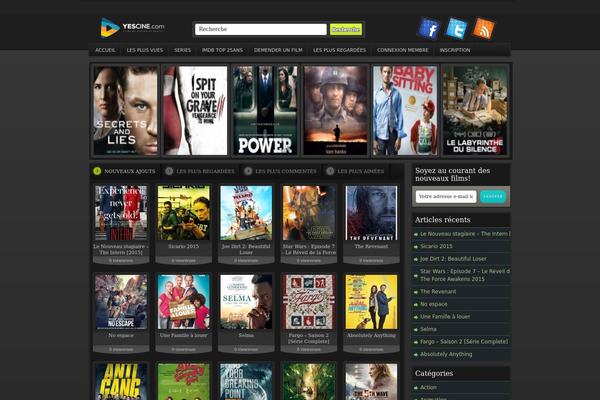The image size is (600, 400).
Task: Open The Revenant thumbnail
Action: (371, 213)
